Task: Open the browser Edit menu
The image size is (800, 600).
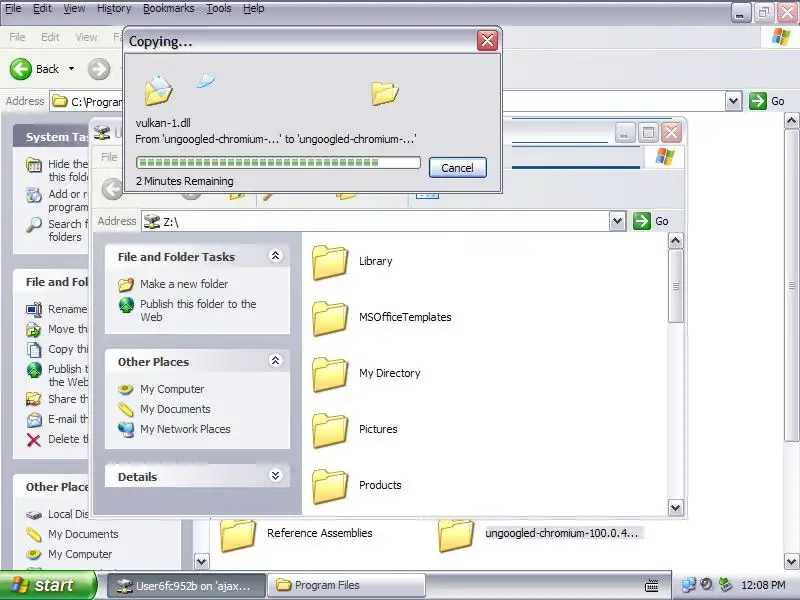Action: coord(42,8)
